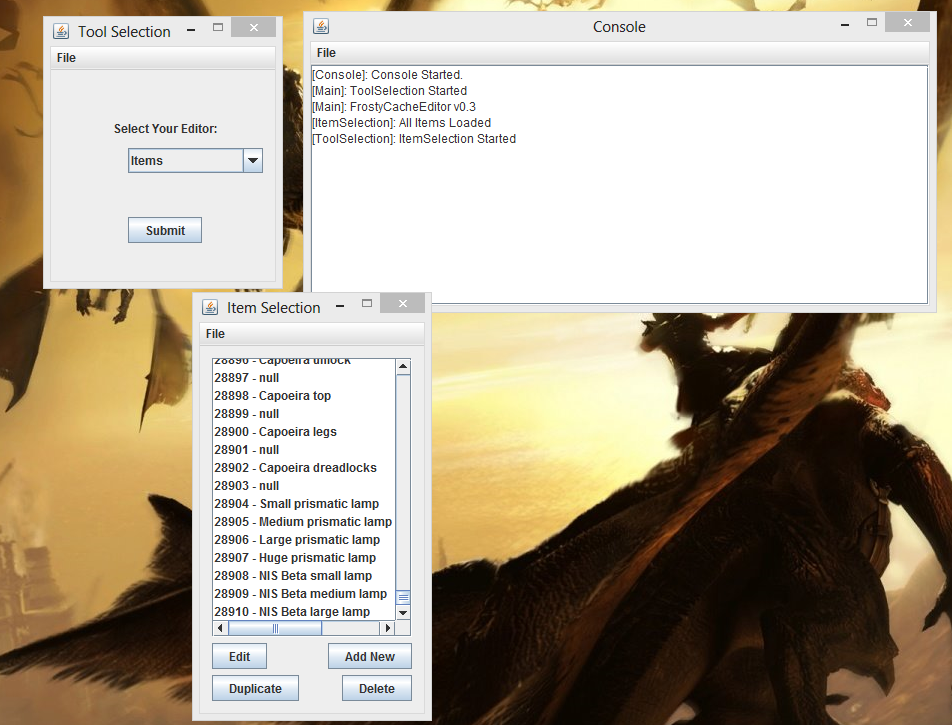
Task: Minimize the Item Selection window
Action: (x=340, y=305)
